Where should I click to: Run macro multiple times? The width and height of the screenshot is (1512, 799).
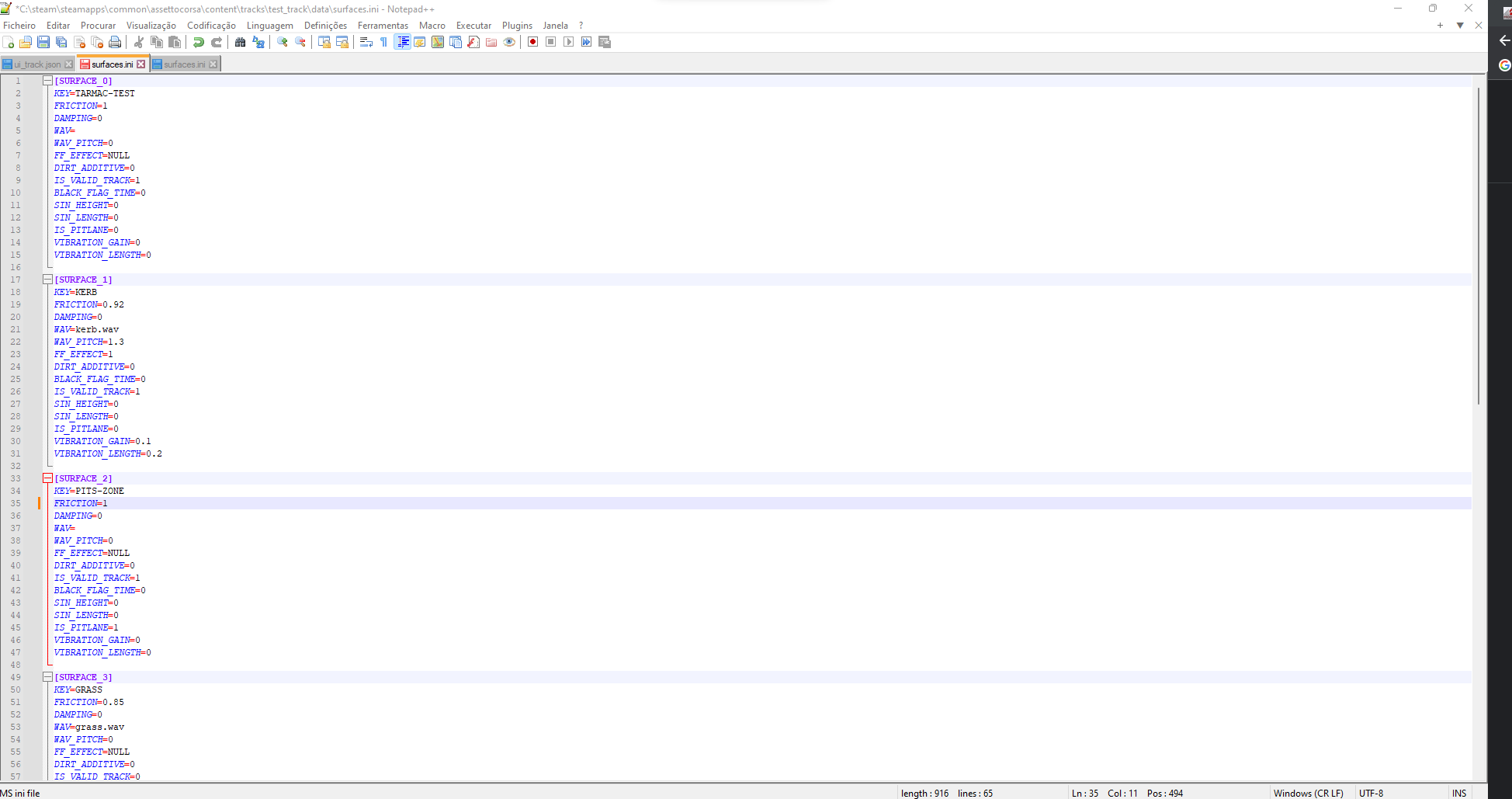click(x=587, y=42)
